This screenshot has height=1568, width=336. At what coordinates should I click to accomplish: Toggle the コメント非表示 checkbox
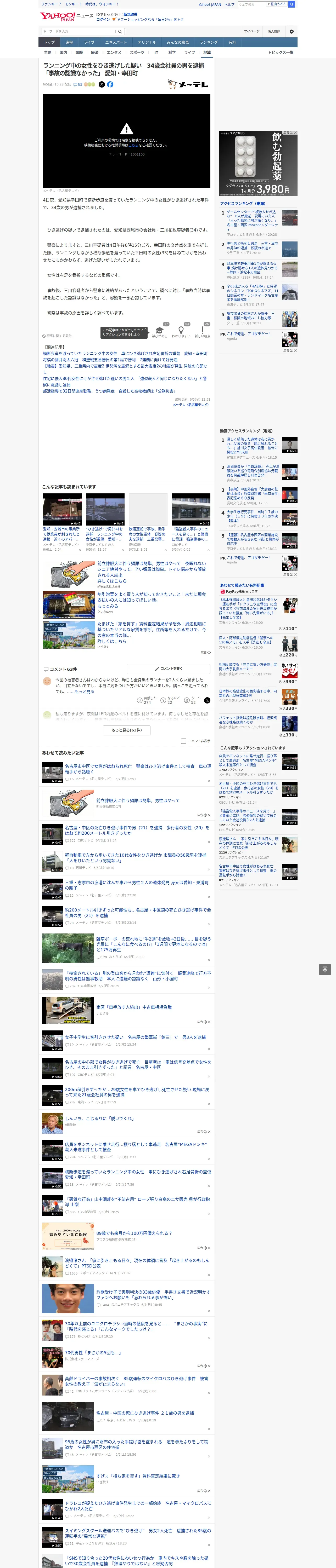[x=183, y=741]
